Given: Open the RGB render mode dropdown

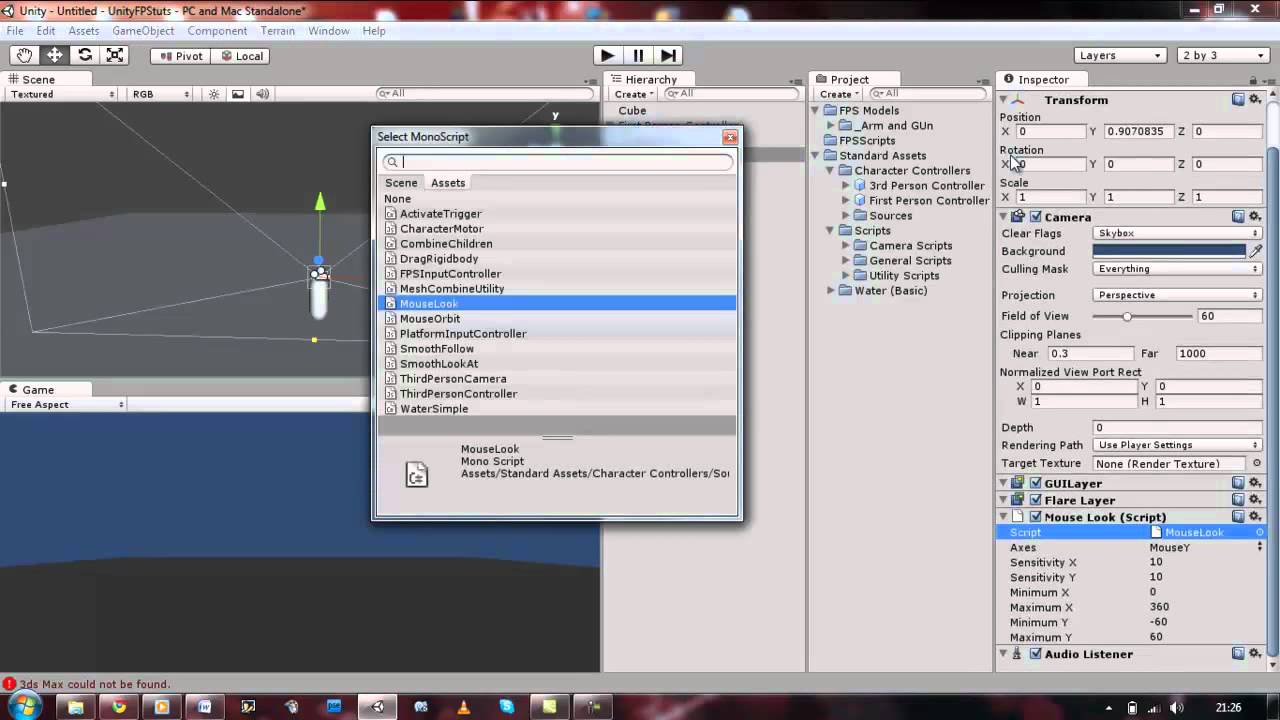Looking at the screenshot, I should point(160,94).
